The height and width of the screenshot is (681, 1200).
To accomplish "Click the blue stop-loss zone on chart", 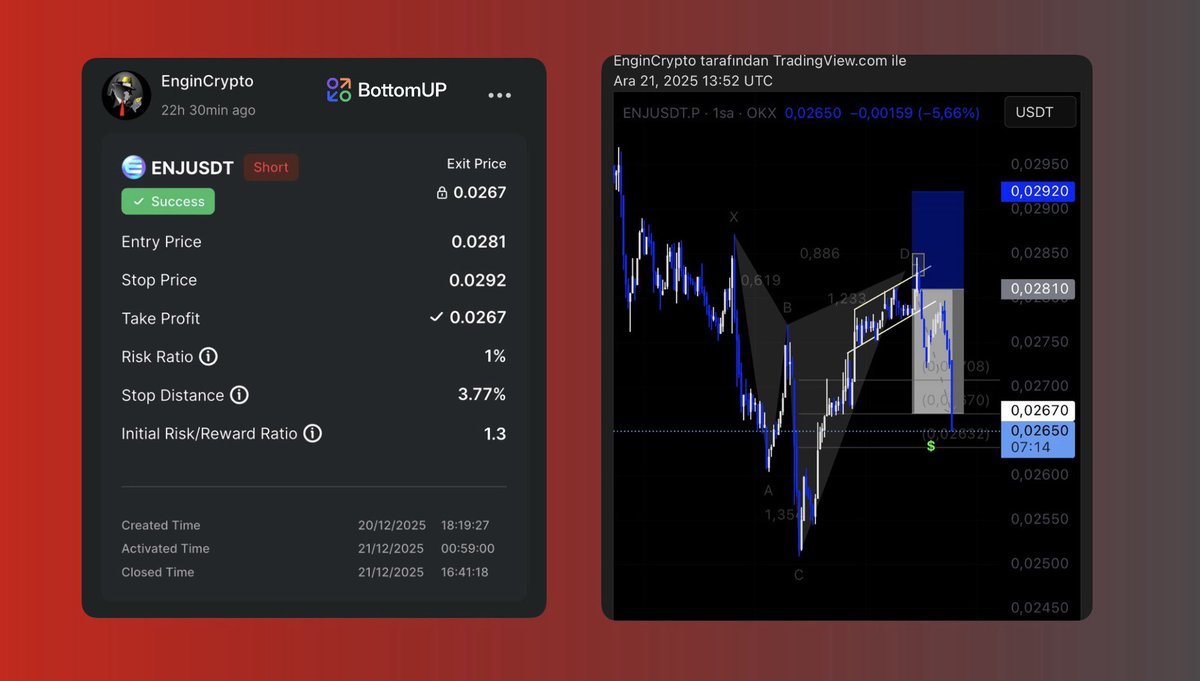I will coord(937,240).
